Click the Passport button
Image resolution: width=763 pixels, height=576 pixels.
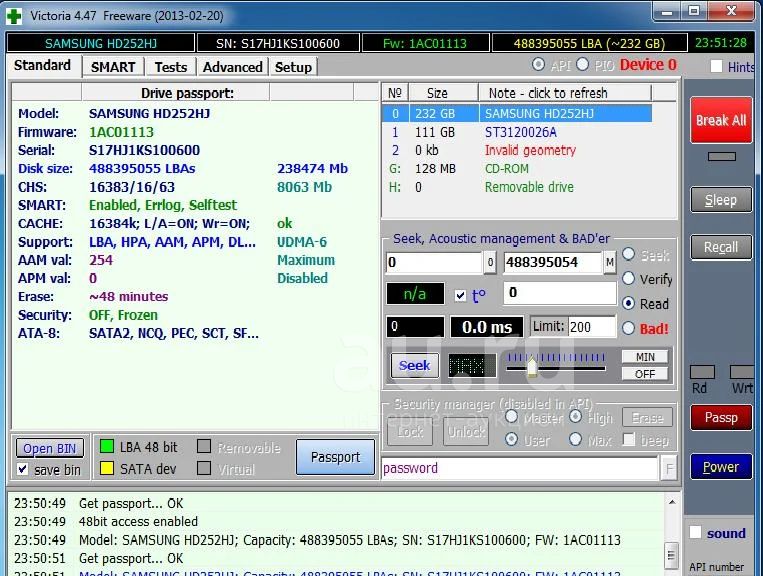(x=335, y=457)
